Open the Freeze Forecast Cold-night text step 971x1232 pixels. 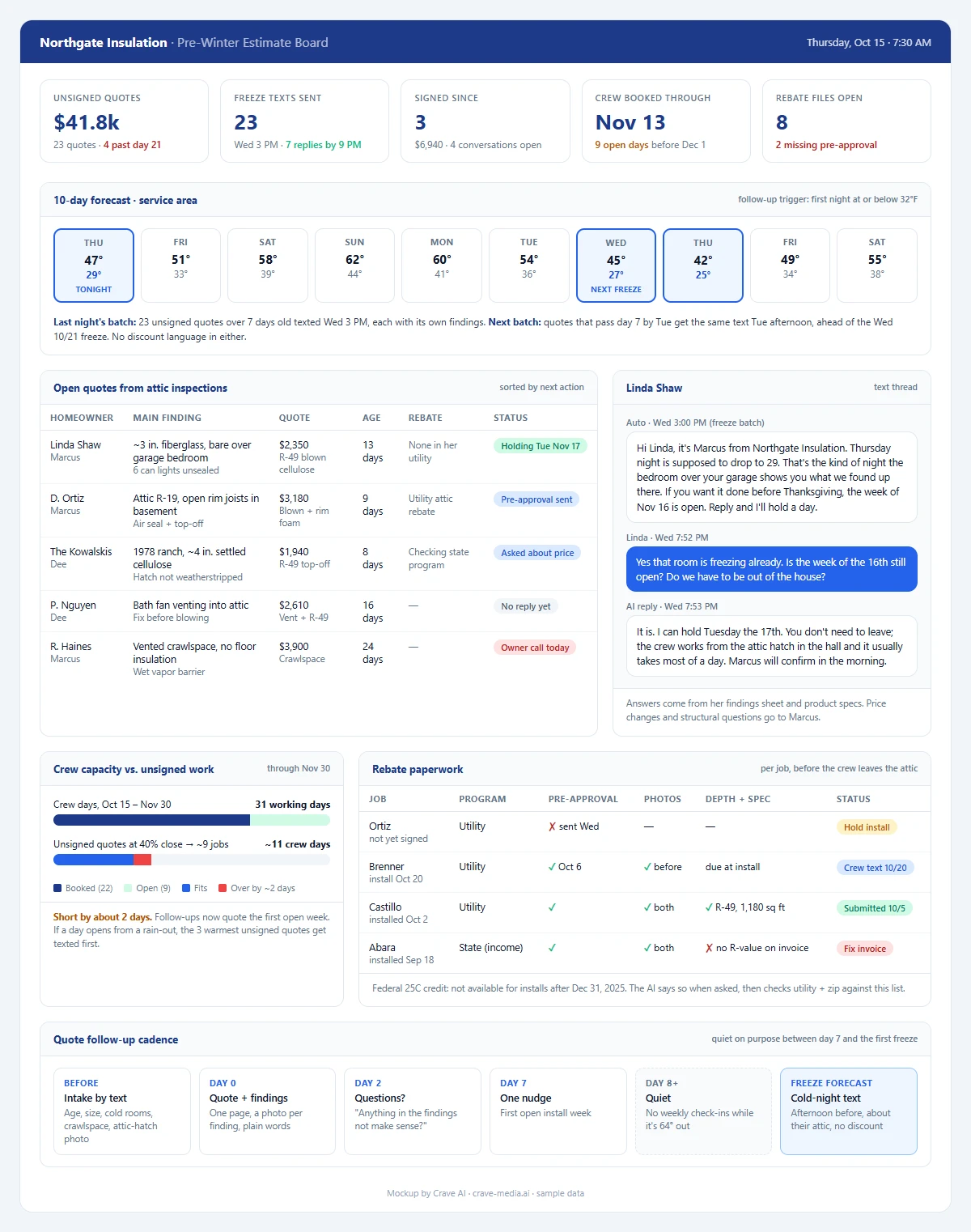(x=849, y=1111)
